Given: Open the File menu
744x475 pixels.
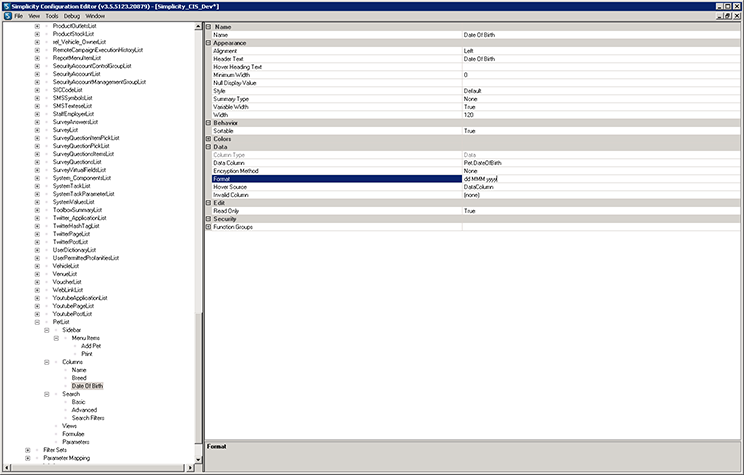Looking at the screenshot, I should 19,16.
